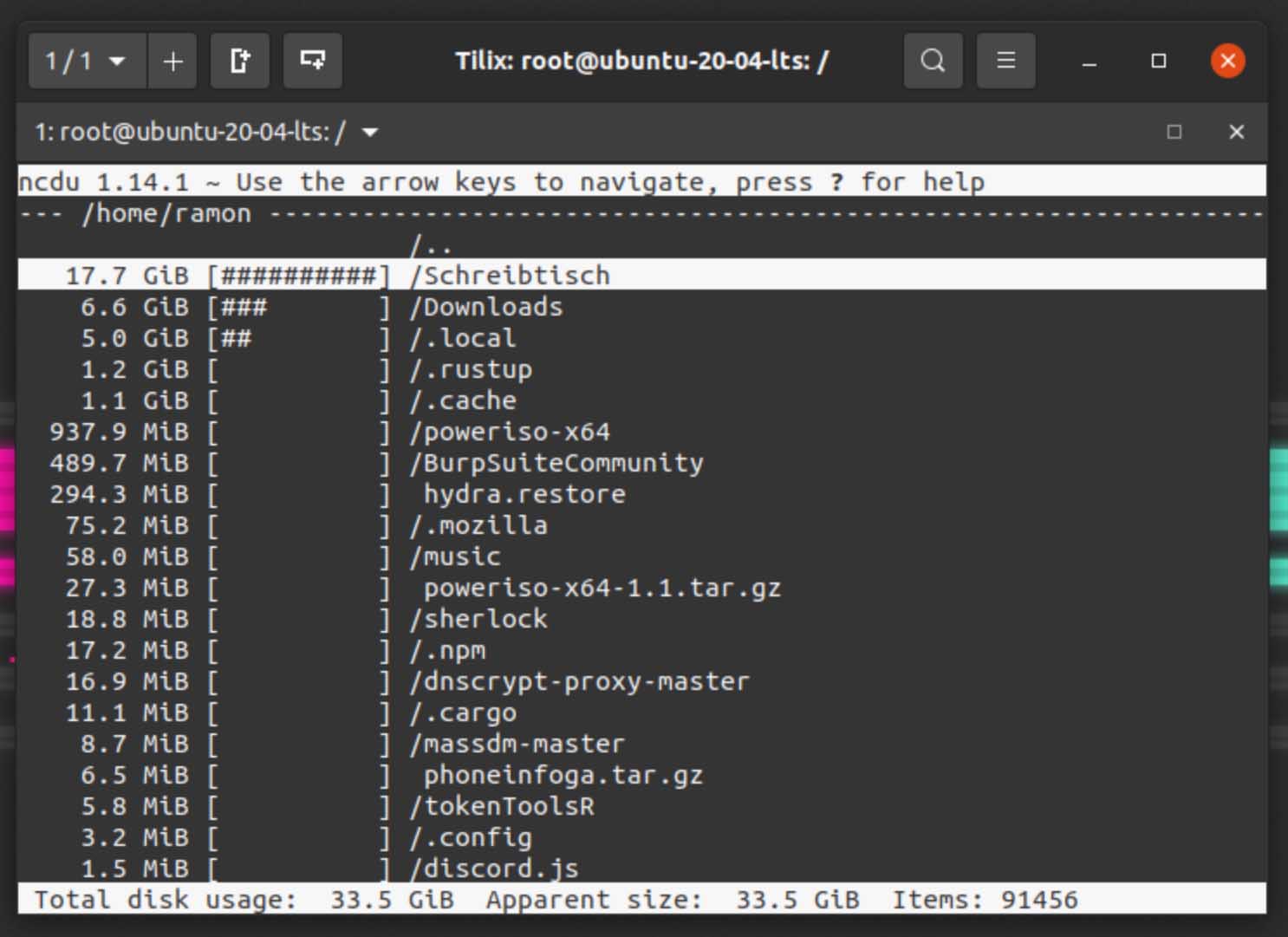Select the /.local directory entry
The image size is (1288, 937).
(x=642, y=338)
